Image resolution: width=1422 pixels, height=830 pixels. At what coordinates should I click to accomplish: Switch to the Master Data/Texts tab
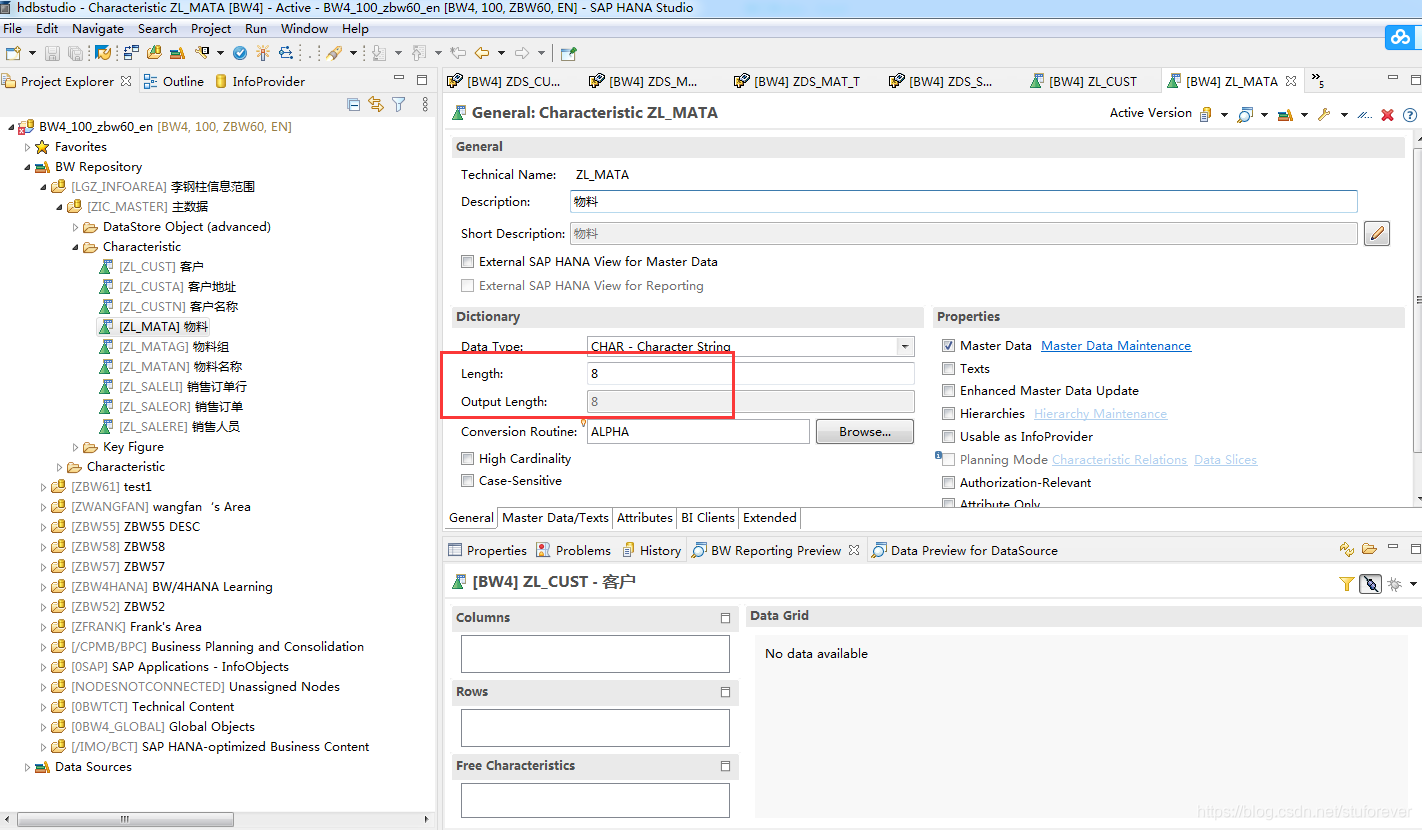(x=555, y=518)
